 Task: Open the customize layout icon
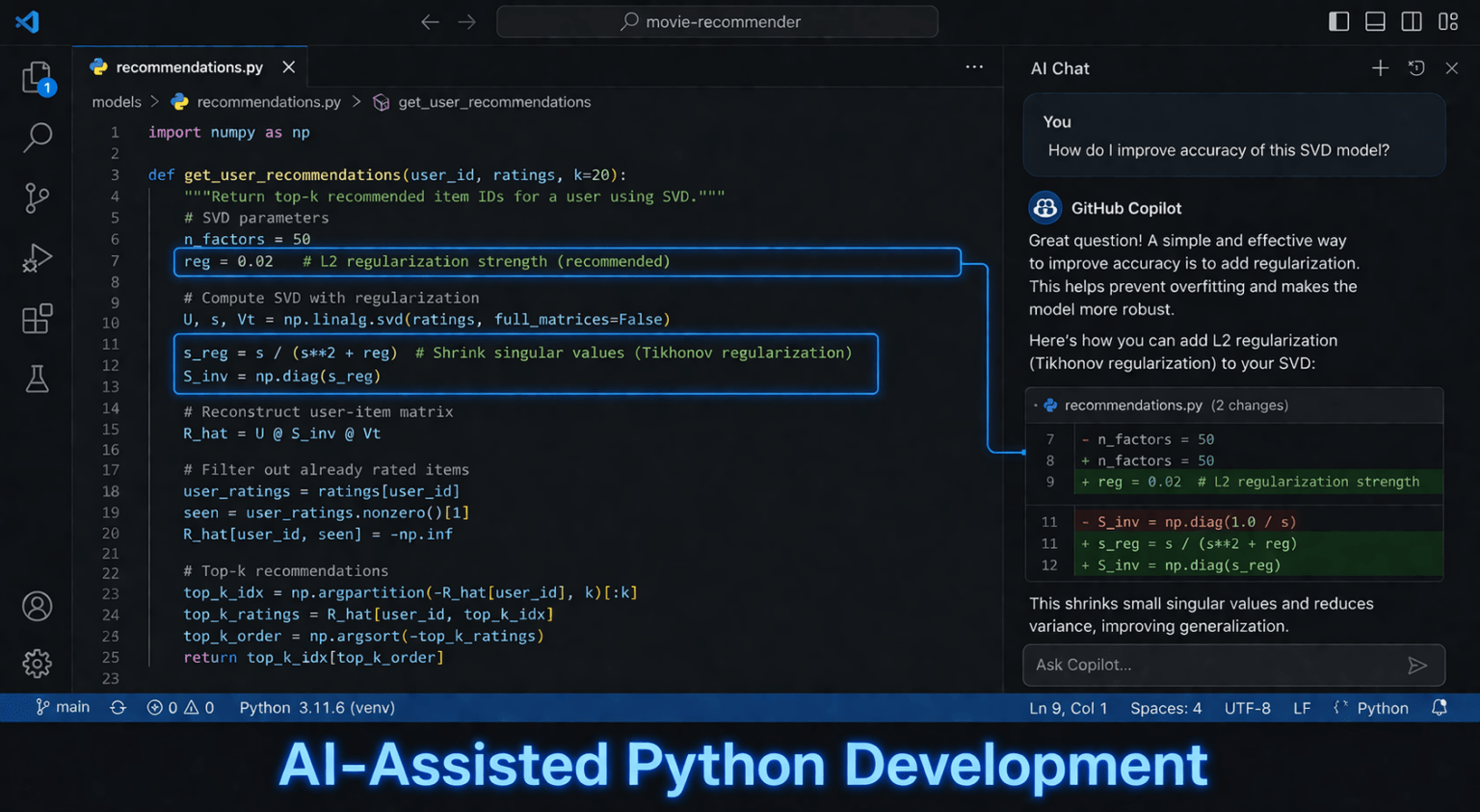click(x=1448, y=21)
